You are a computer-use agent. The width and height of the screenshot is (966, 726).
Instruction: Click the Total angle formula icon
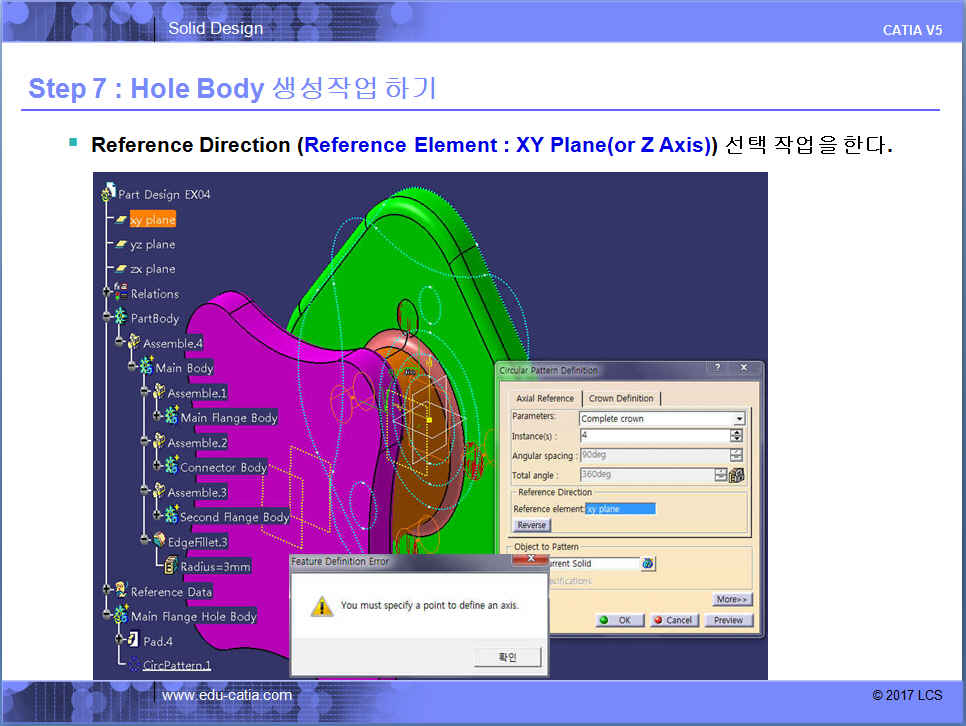737,475
